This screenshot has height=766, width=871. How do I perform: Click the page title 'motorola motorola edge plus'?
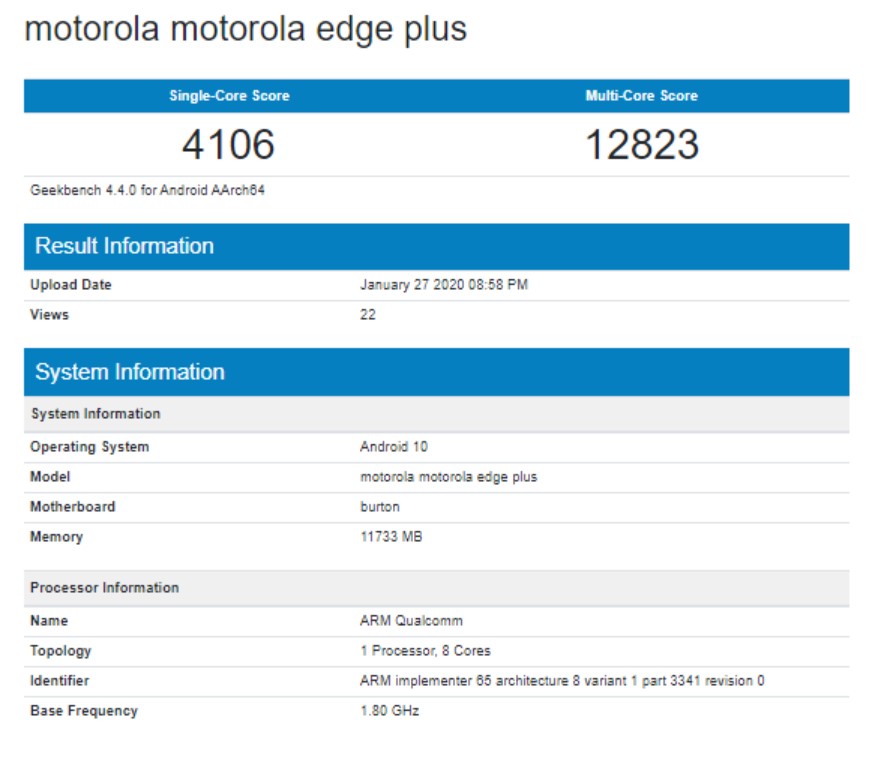[246, 29]
